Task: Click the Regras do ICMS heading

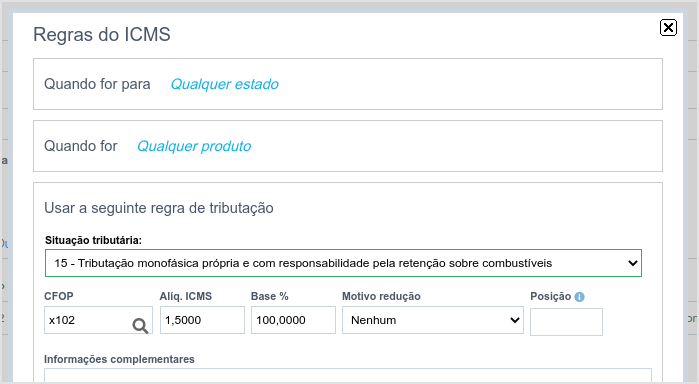Action: click(102, 35)
